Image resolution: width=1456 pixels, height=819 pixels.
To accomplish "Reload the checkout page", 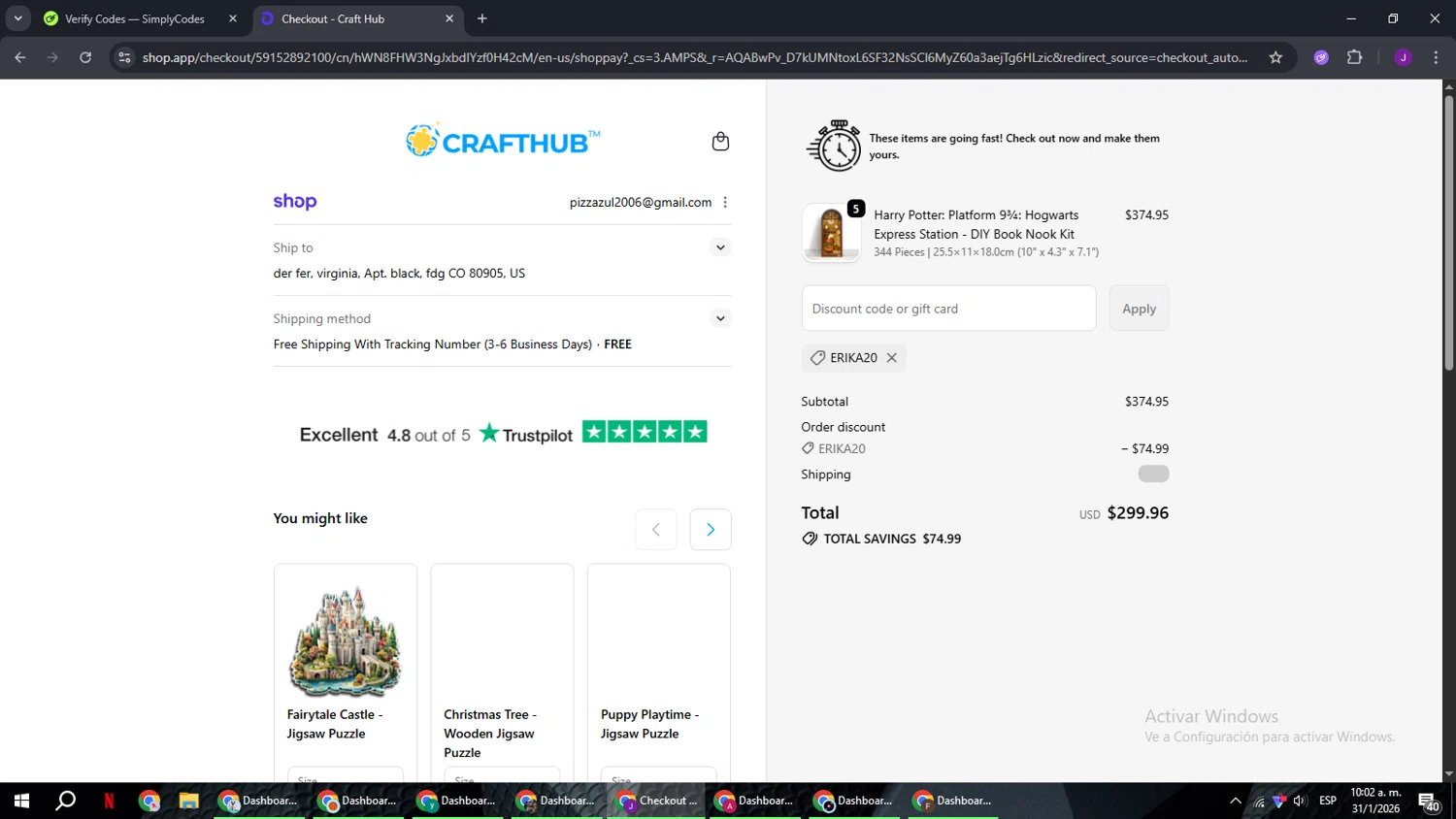I will coord(85,57).
